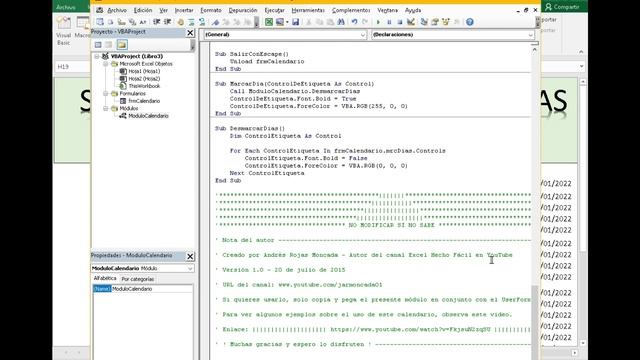
Task: Open Object Browser from the toolbar icon
Action: pyautogui.click(x=445, y=22)
